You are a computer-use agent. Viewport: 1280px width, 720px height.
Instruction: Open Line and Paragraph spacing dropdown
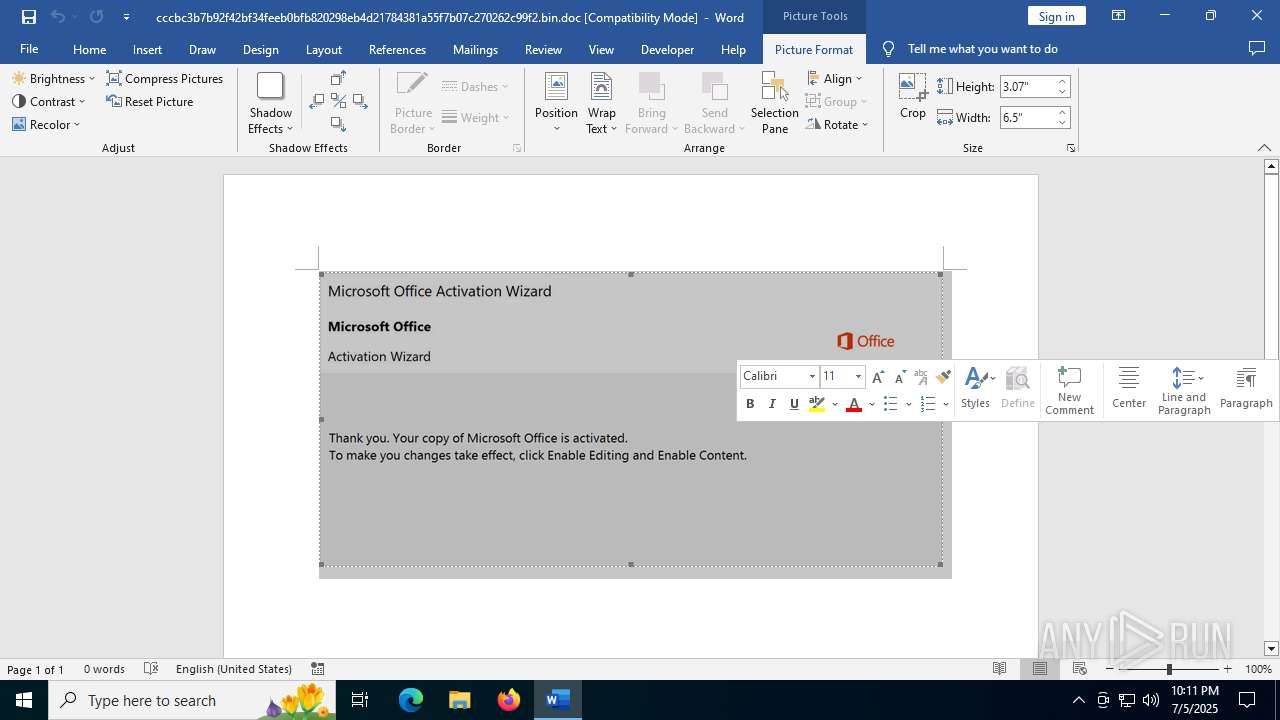pyautogui.click(x=1184, y=391)
